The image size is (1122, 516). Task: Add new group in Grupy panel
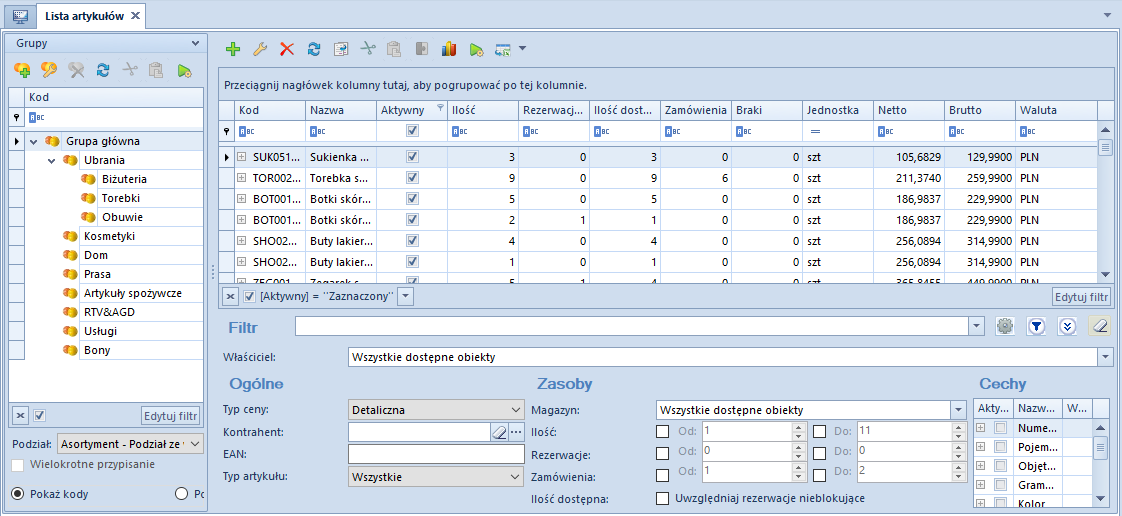coord(21,69)
